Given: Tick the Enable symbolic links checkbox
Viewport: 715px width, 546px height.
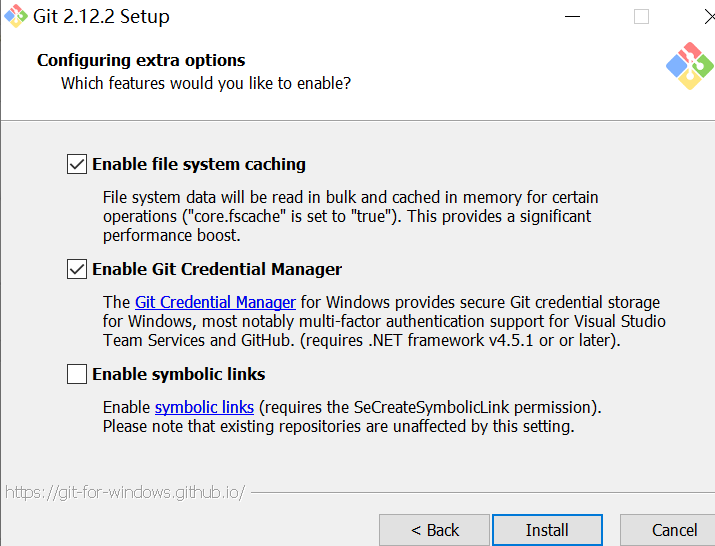Looking at the screenshot, I should click(77, 374).
